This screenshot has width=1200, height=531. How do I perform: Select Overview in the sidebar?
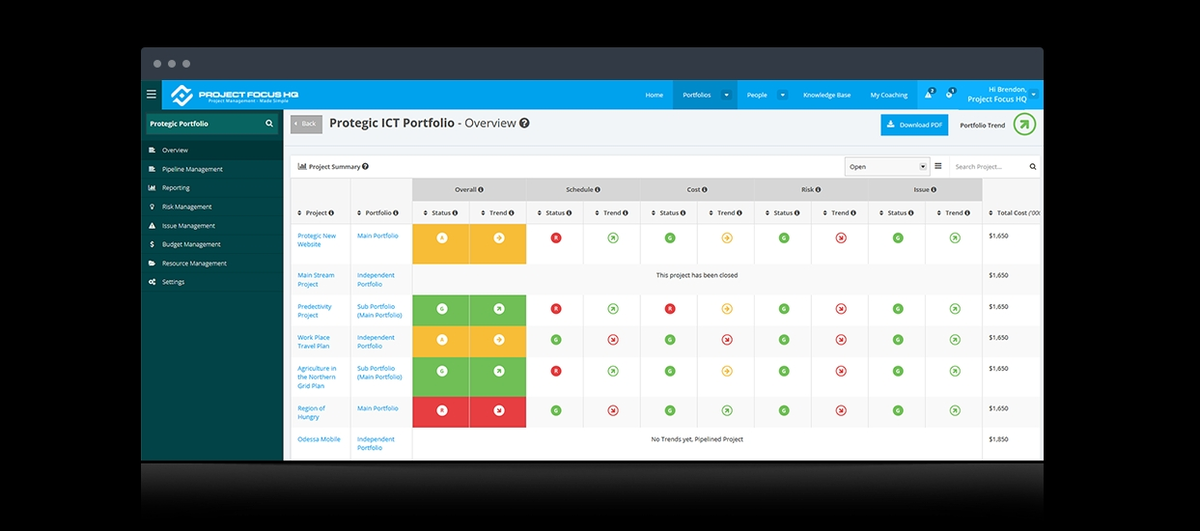tap(212, 150)
